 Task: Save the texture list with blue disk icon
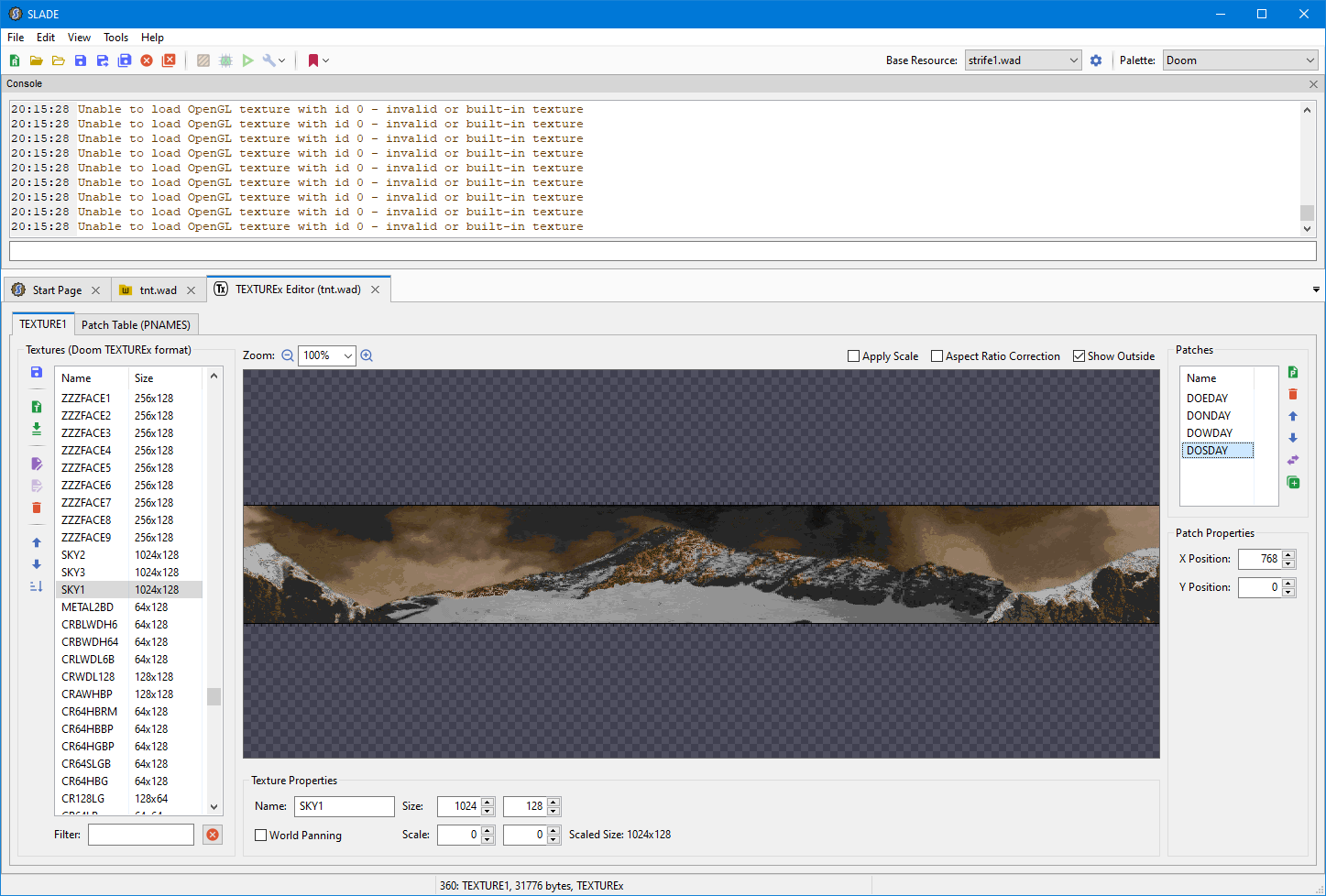pyautogui.click(x=37, y=372)
